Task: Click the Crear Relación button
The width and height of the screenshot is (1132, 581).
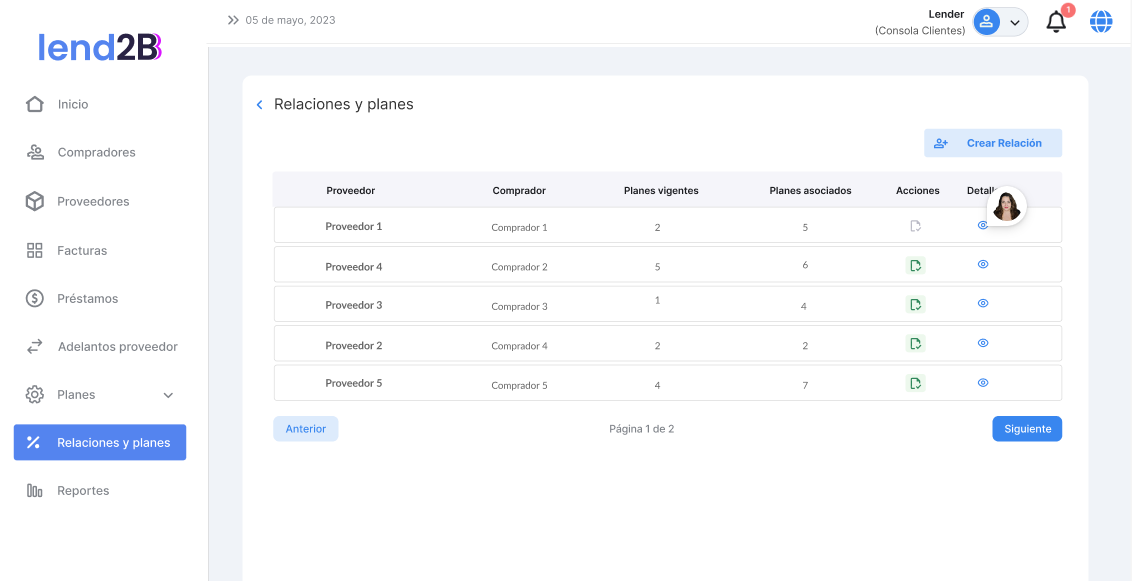Action: pos(992,143)
